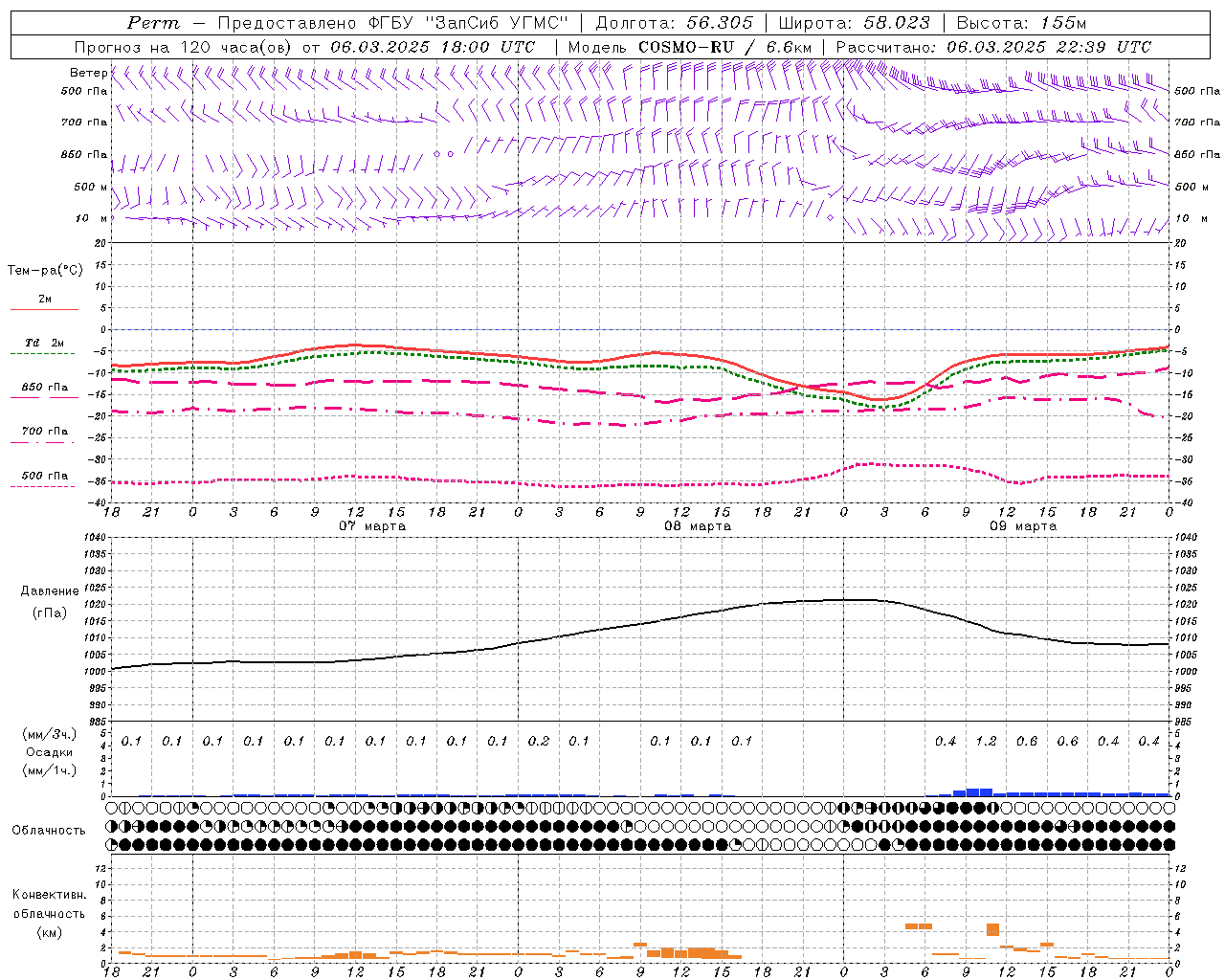Click the left 10 м wind level label
This screenshot has height=980, width=1225.
91,218
